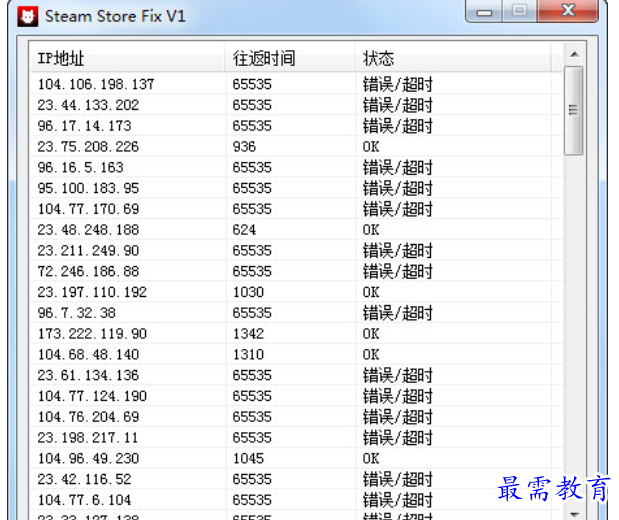Image resolution: width=619 pixels, height=520 pixels.
Task: Click the scrollbar down arrow
Action: click(x=574, y=513)
